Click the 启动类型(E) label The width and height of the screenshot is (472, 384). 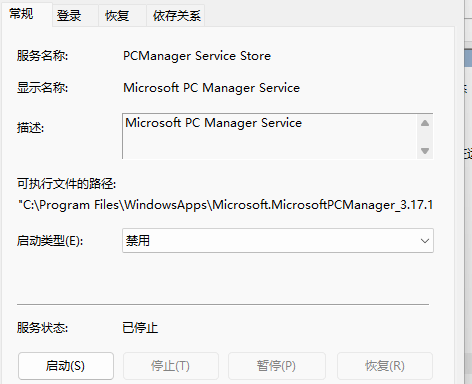50,241
